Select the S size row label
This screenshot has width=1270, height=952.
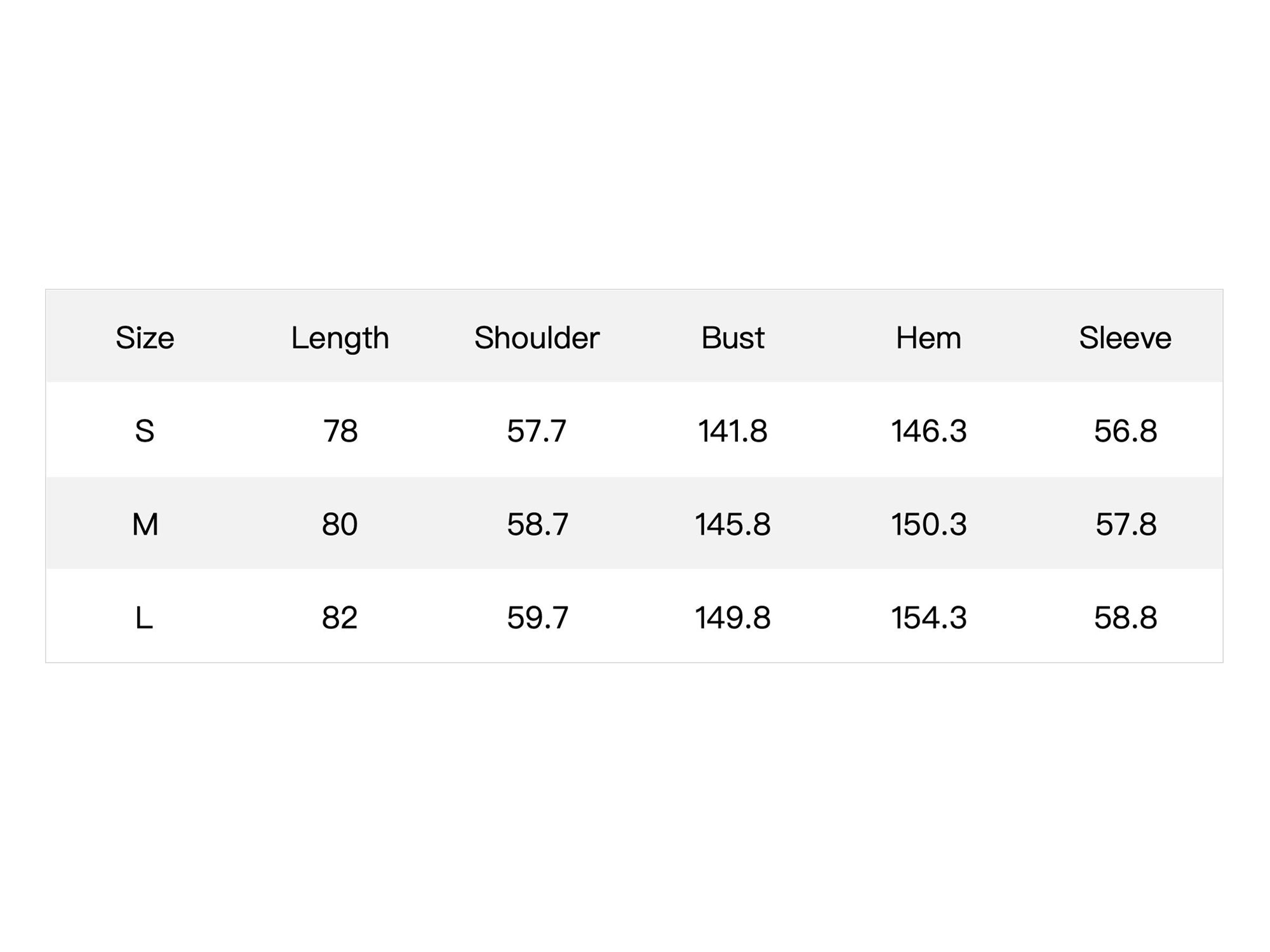click(x=145, y=431)
